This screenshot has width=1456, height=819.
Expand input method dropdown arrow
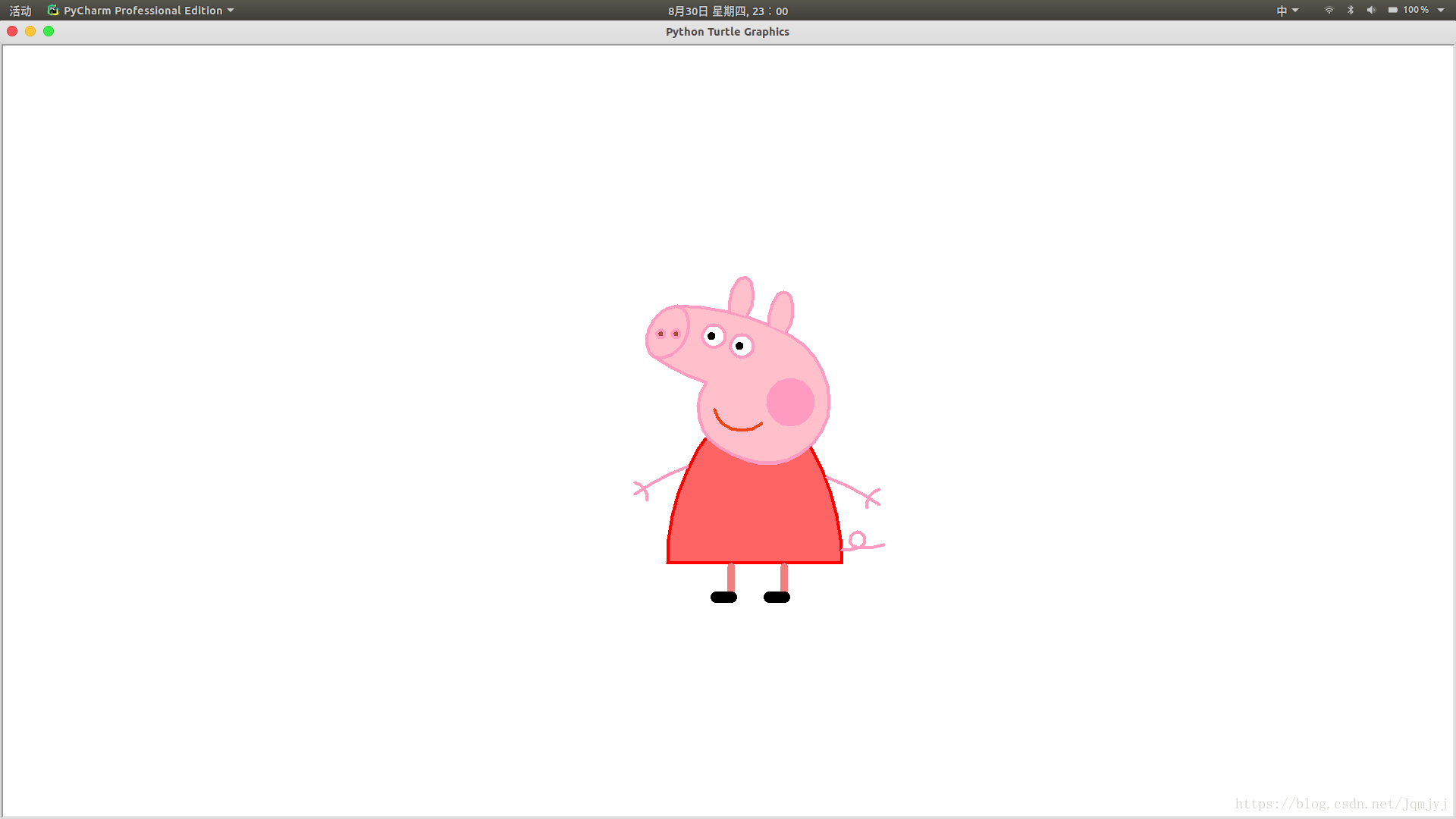click(x=1295, y=11)
